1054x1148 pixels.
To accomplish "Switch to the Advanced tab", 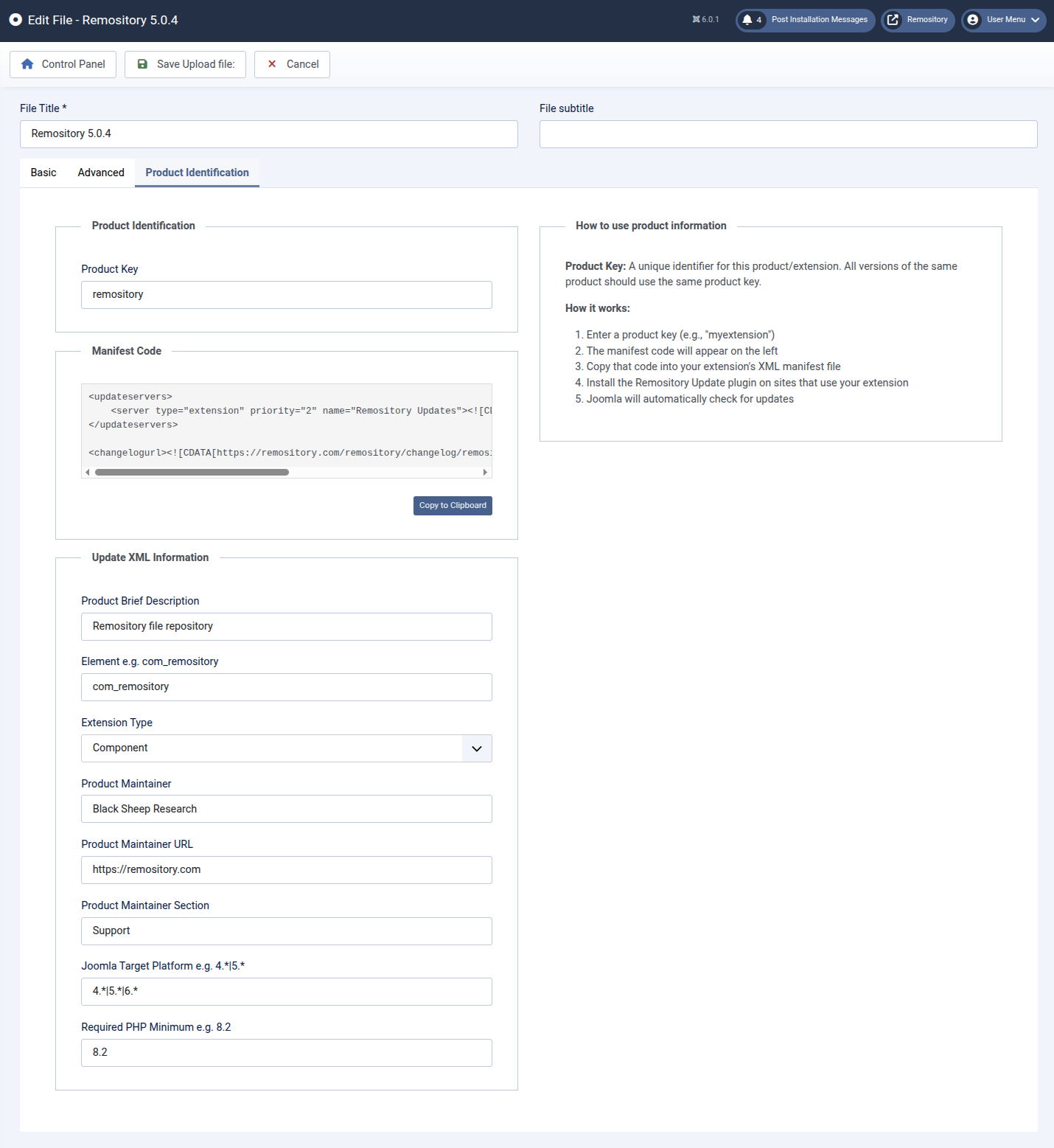I will click(101, 173).
